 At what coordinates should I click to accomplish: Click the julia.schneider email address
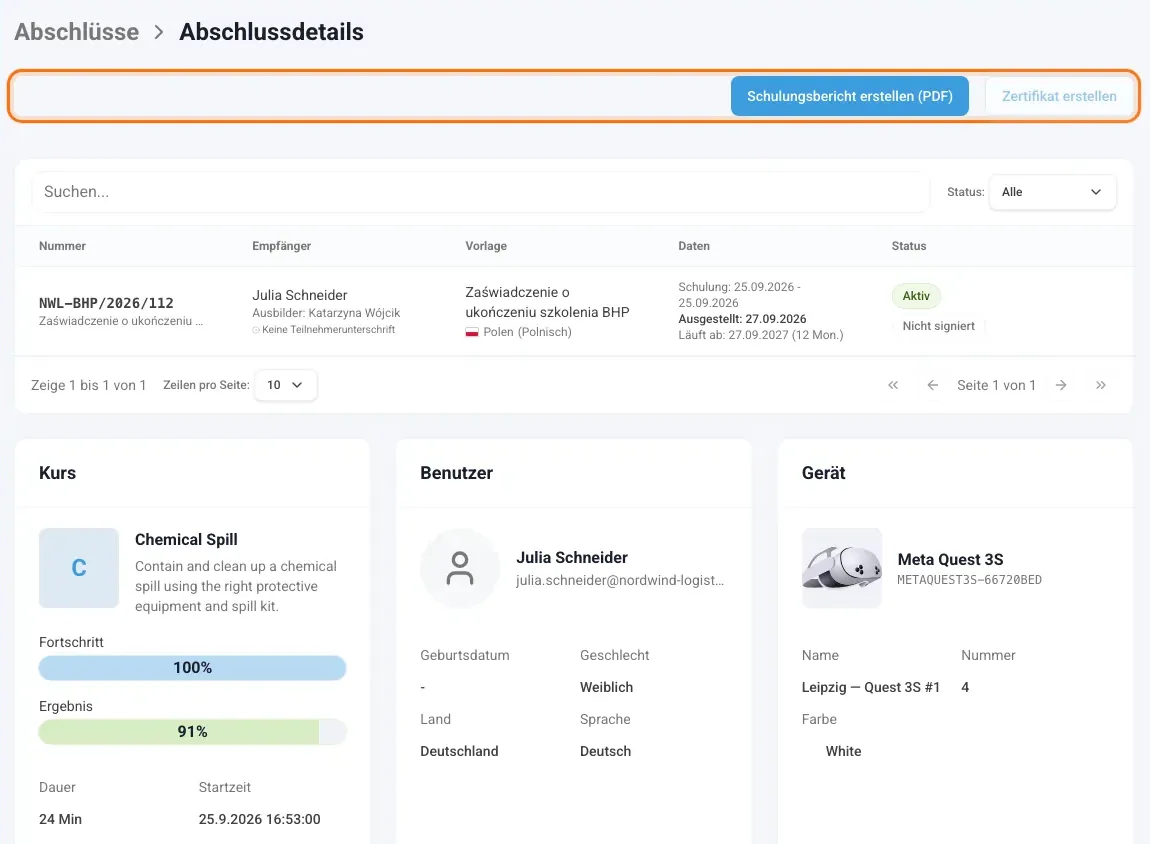coord(620,580)
